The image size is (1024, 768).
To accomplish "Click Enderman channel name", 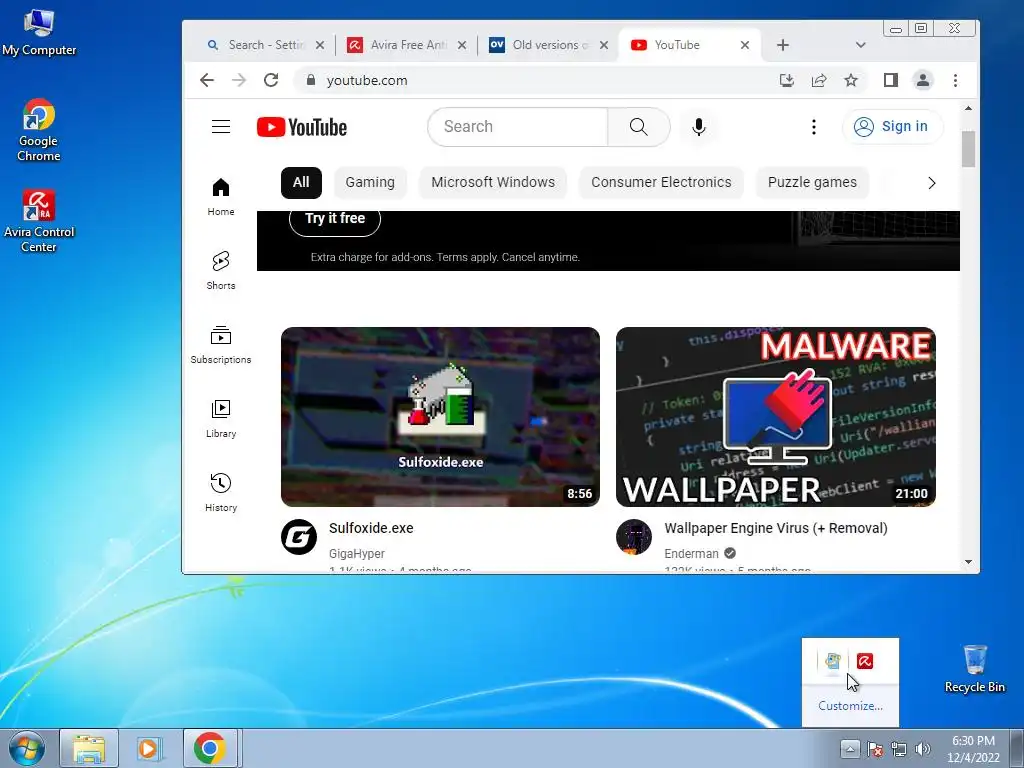I will pyautogui.click(x=691, y=554).
